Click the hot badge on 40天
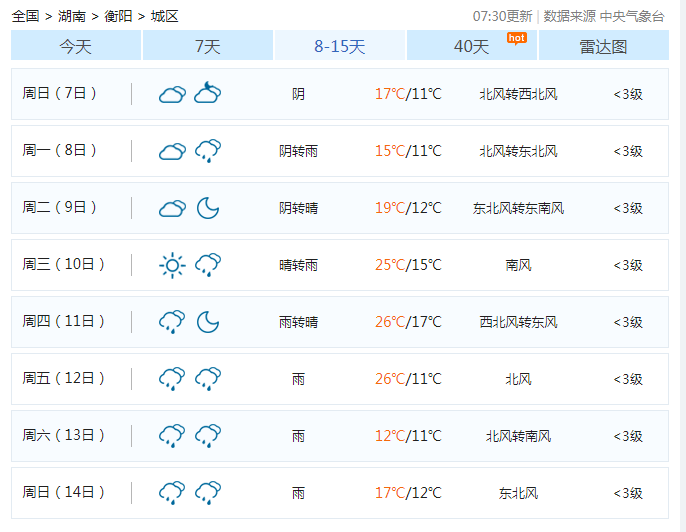Viewport: 686px width, 532px height. pos(517,38)
